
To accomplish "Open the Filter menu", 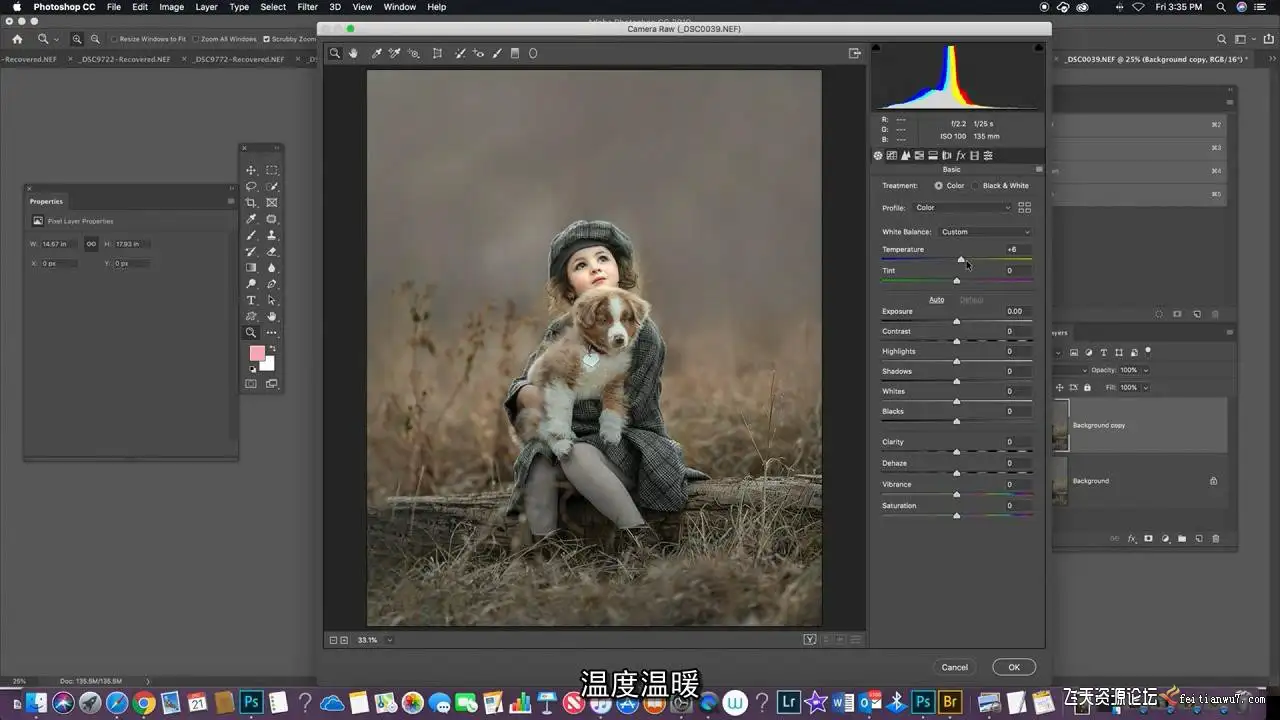I will [307, 7].
